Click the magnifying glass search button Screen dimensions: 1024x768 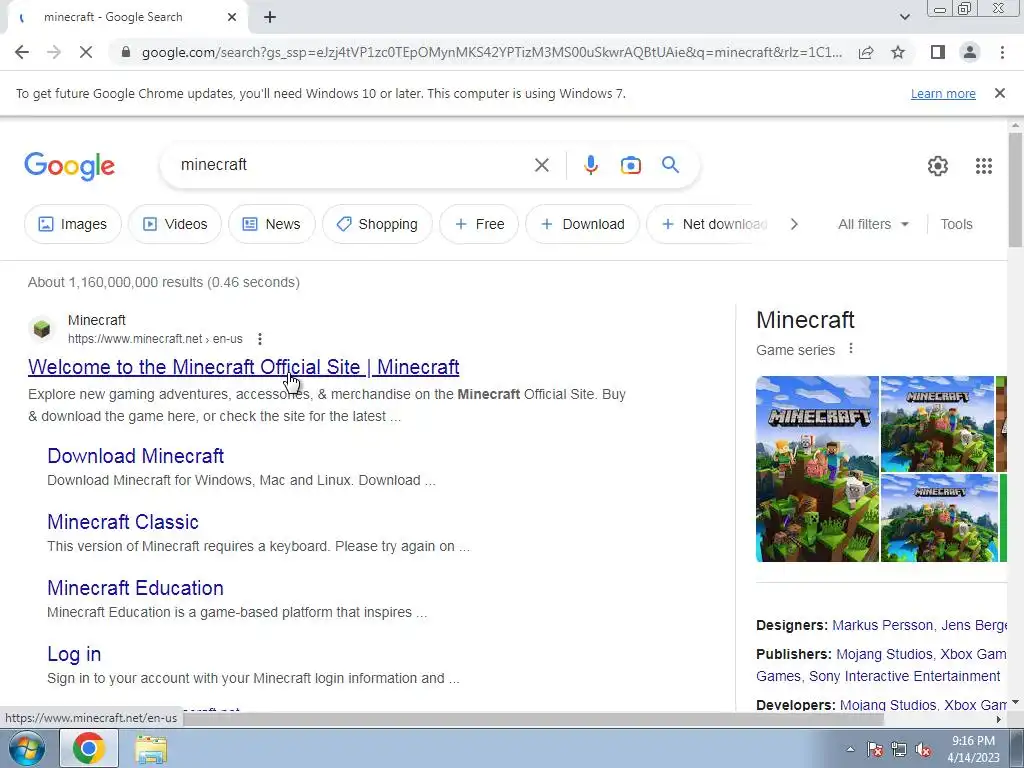pyautogui.click(x=671, y=165)
